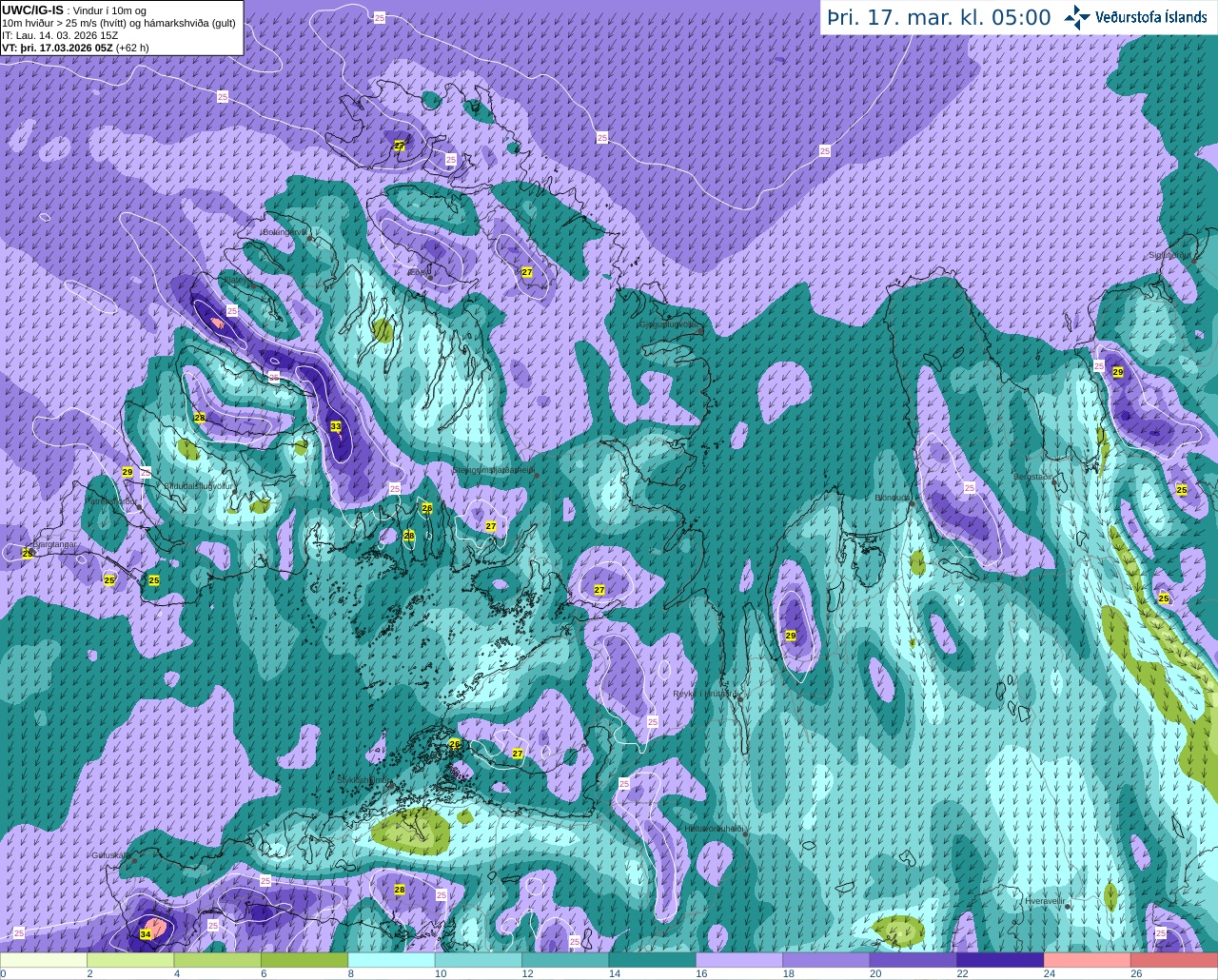Click the Gufuskálar station label
This screenshot has height=980, width=1218.
pos(109,854)
